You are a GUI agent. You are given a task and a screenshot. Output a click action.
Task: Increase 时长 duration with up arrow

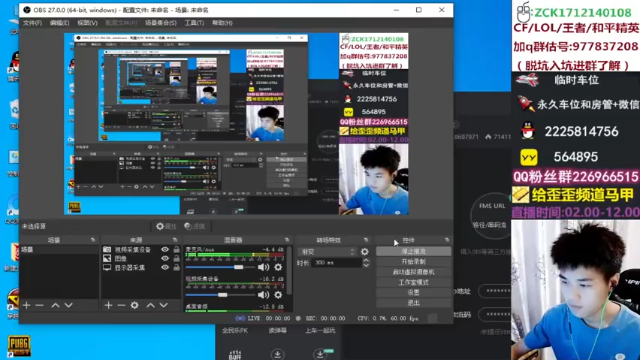[x=366, y=260]
